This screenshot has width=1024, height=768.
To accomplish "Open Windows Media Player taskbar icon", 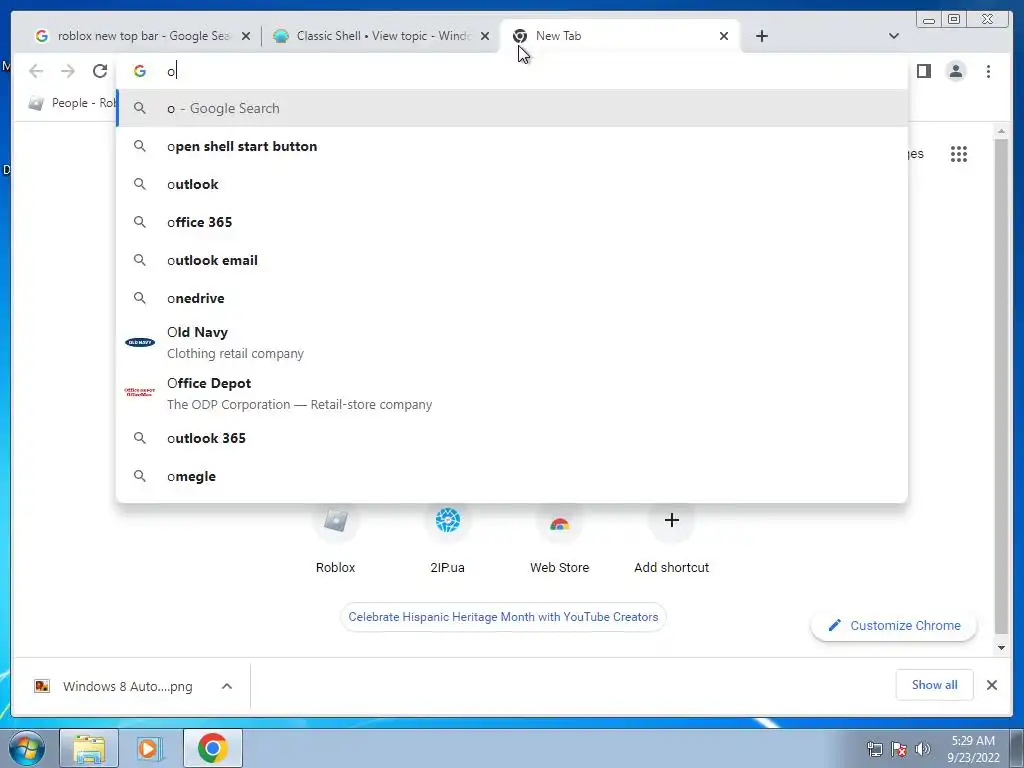I will coord(150,748).
